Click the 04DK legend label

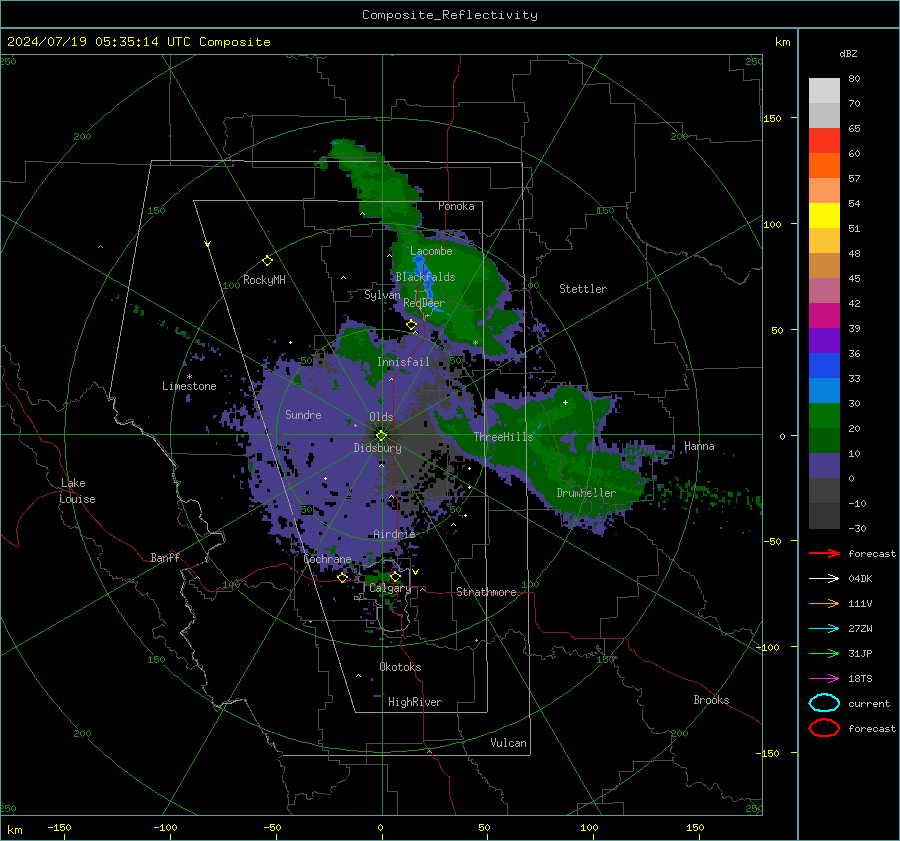coord(860,579)
